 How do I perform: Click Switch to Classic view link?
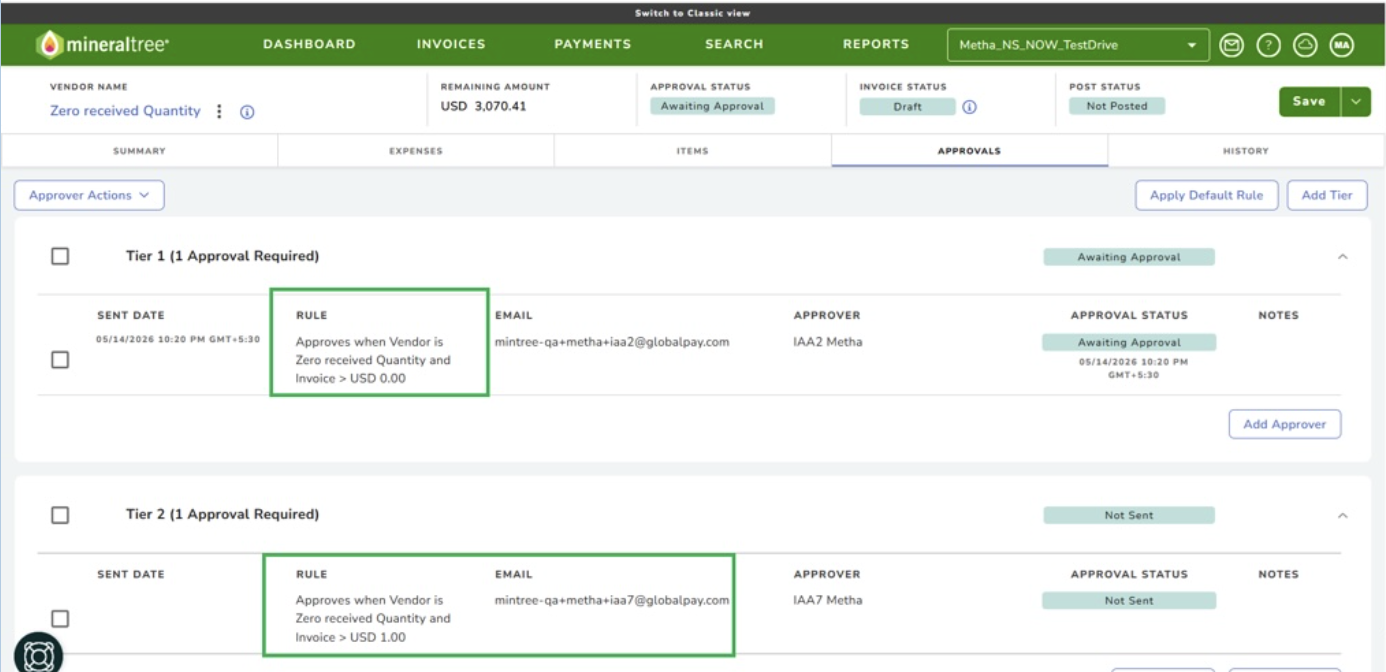tap(692, 13)
